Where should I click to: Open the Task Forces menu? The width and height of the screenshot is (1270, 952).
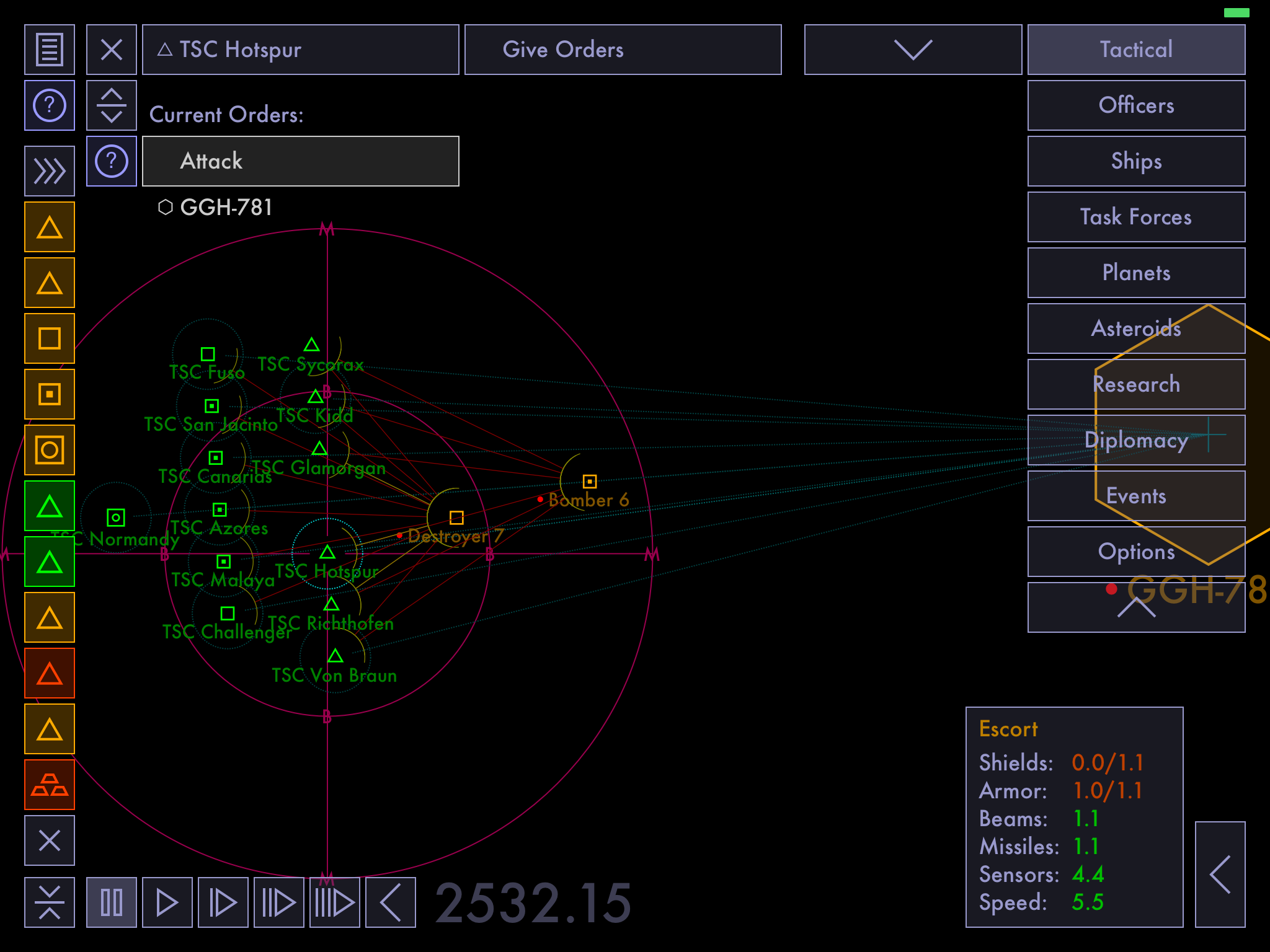pos(1136,217)
